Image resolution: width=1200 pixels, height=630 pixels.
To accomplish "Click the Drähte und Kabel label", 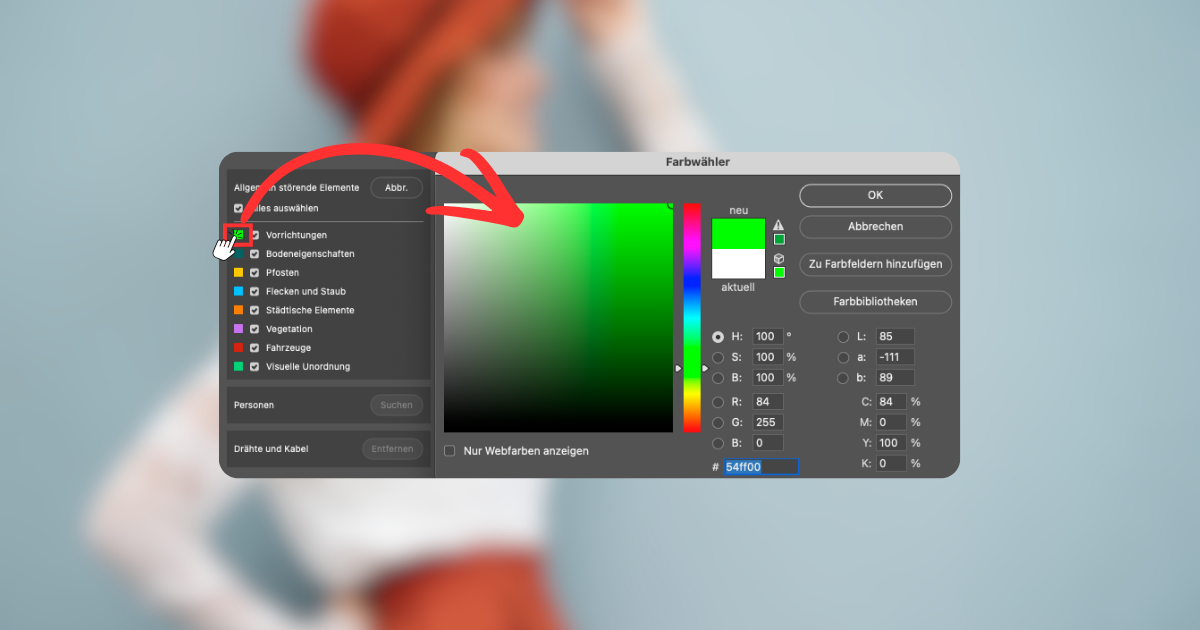I will point(271,449).
